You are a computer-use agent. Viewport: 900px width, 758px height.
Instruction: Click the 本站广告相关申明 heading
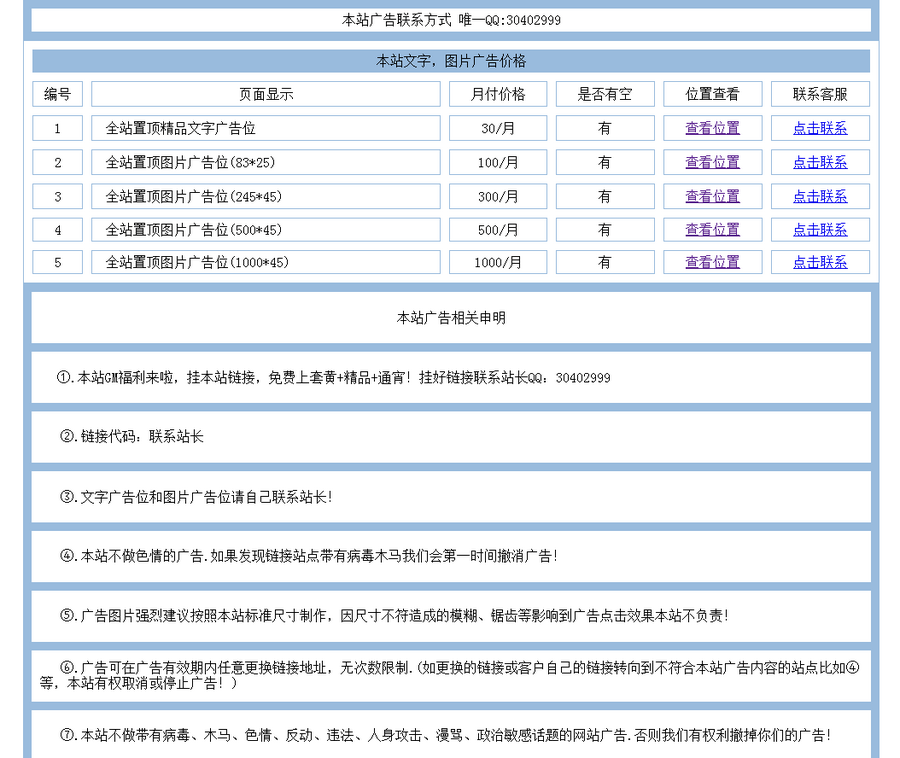coord(451,317)
